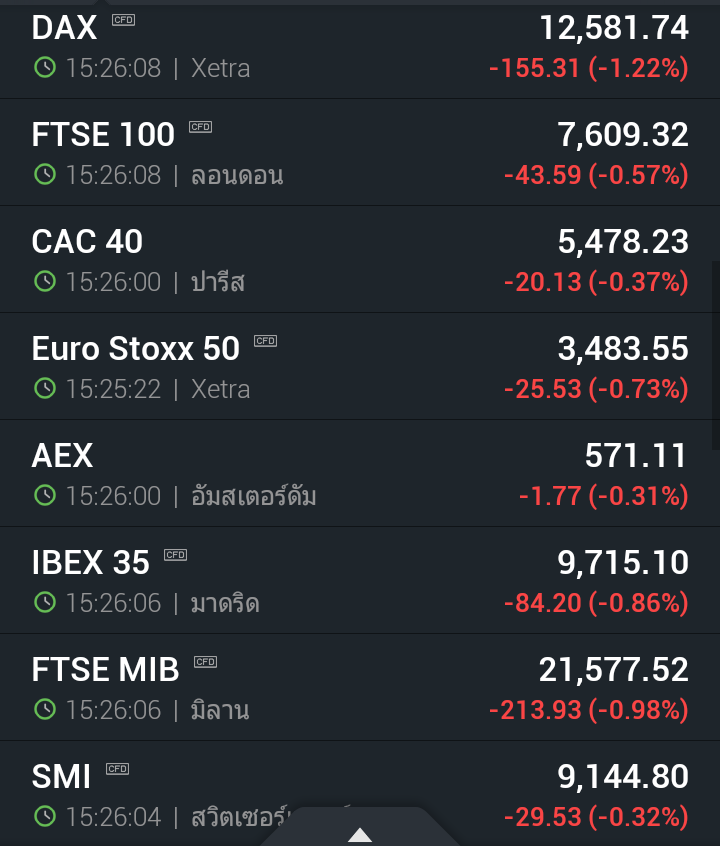Tap the FTSE MIB price 21,577.52
Image resolution: width=720 pixels, height=846 pixels.
614,669
